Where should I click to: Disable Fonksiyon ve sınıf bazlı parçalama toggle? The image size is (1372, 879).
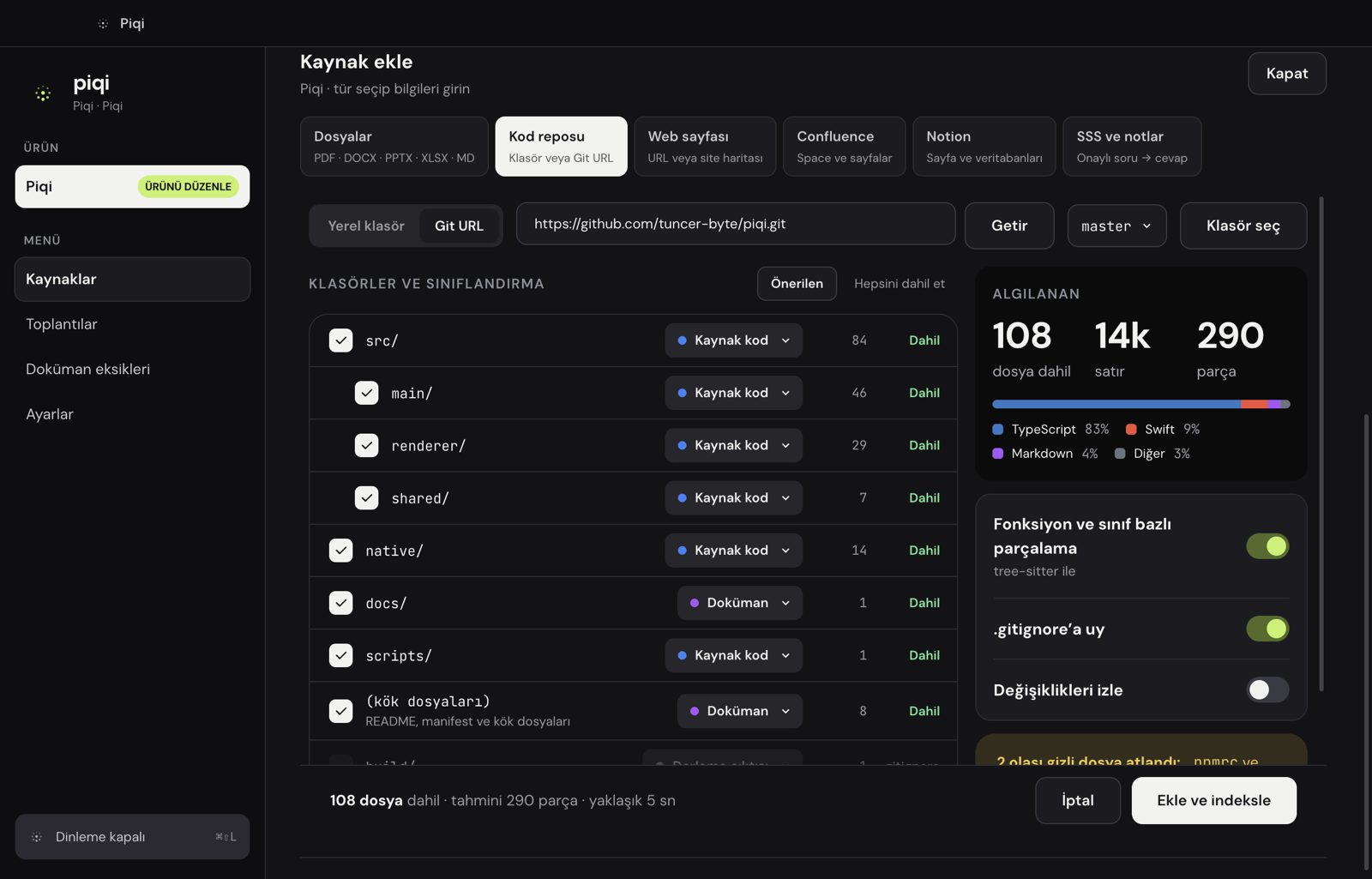click(x=1267, y=546)
